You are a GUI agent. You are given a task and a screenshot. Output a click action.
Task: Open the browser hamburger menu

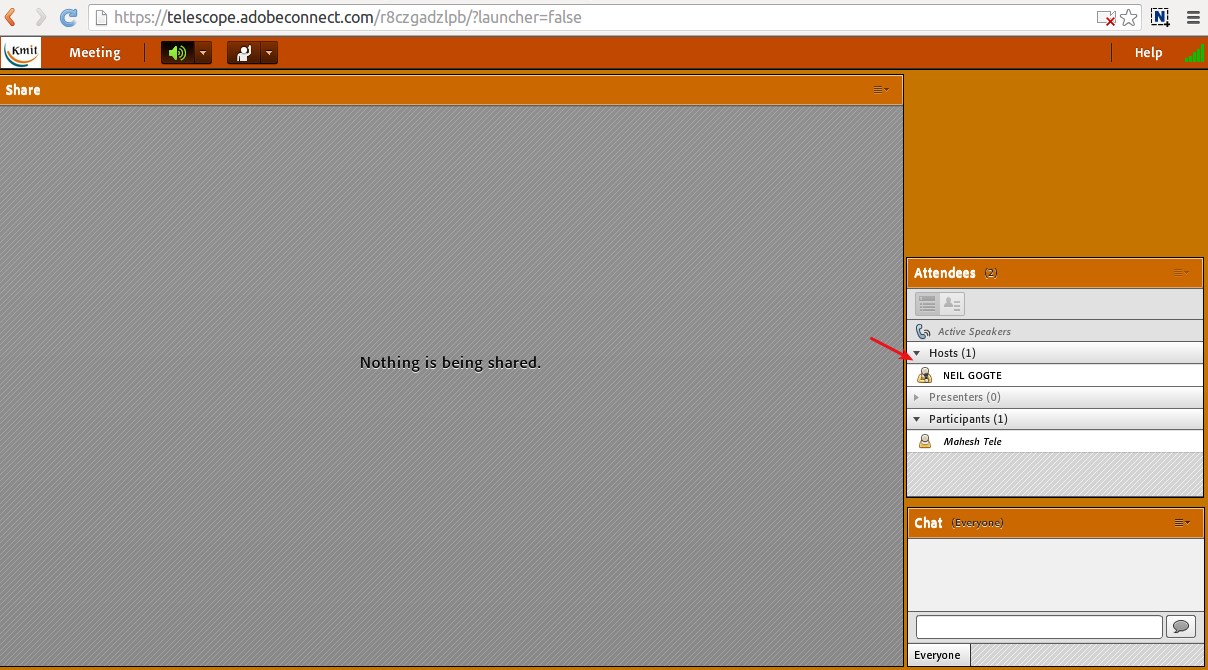coord(1192,17)
